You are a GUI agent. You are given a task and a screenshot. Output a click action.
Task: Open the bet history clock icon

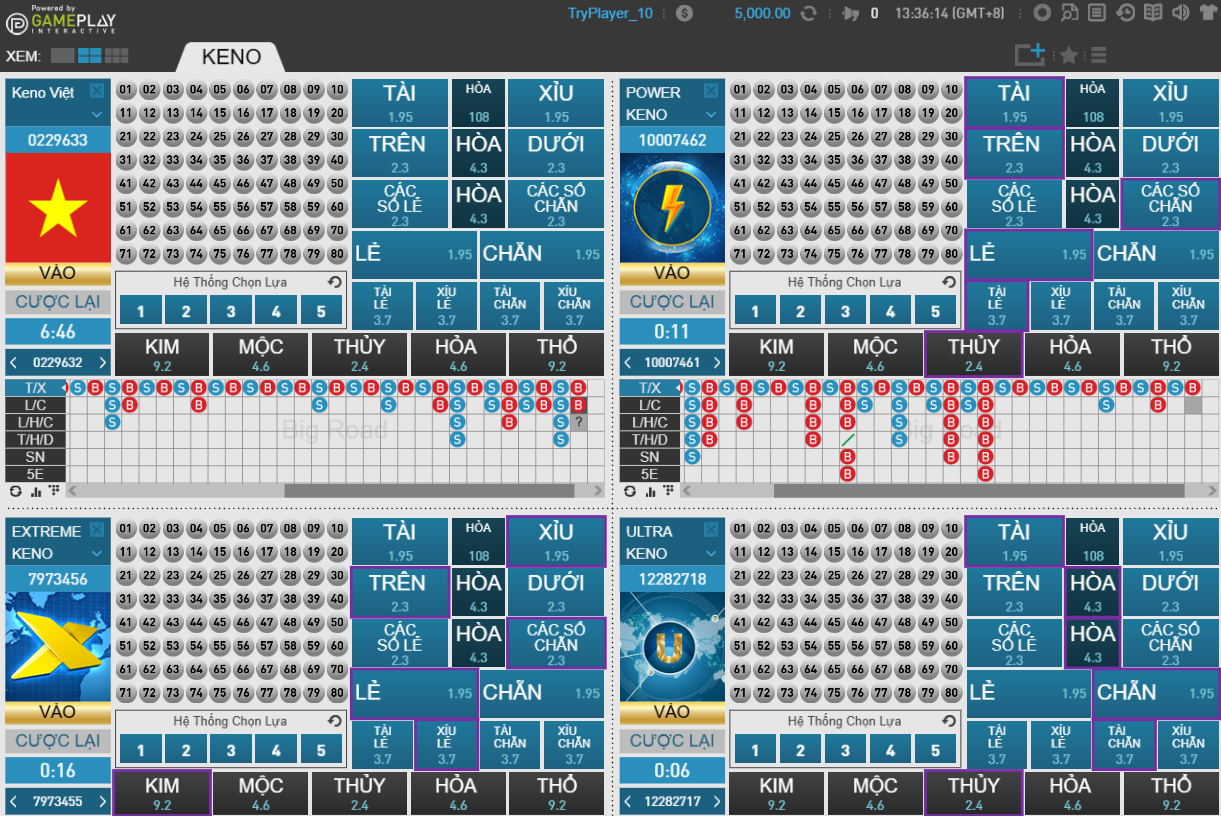(x=1125, y=13)
